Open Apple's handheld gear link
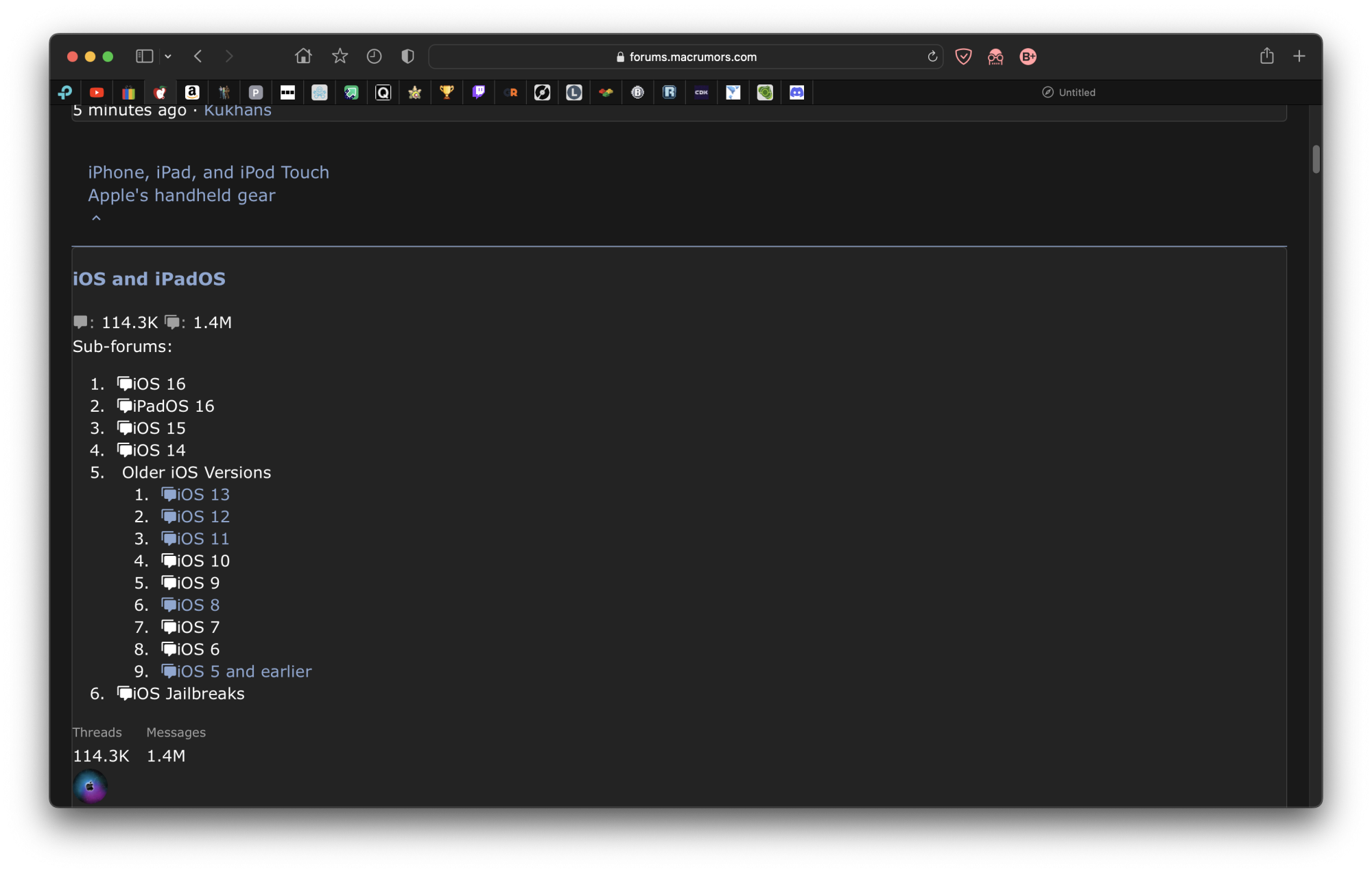1372x873 pixels. [x=182, y=196]
